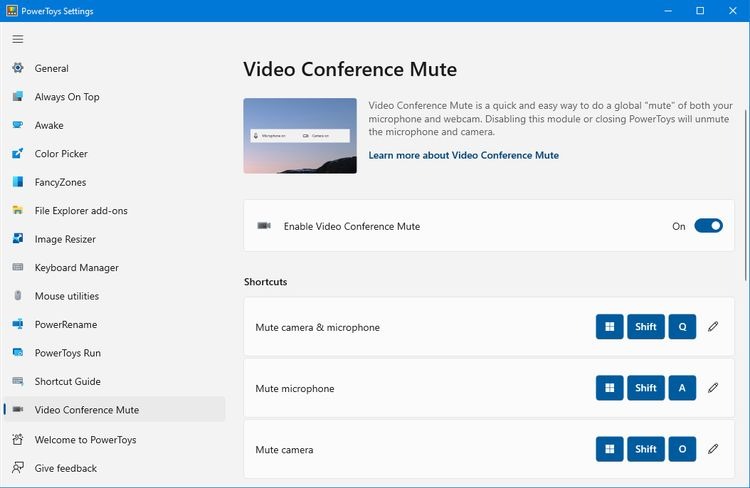Viewport: 750px width, 488px height.
Task: Click the Color Picker icon
Action: [x=18, y=154]
